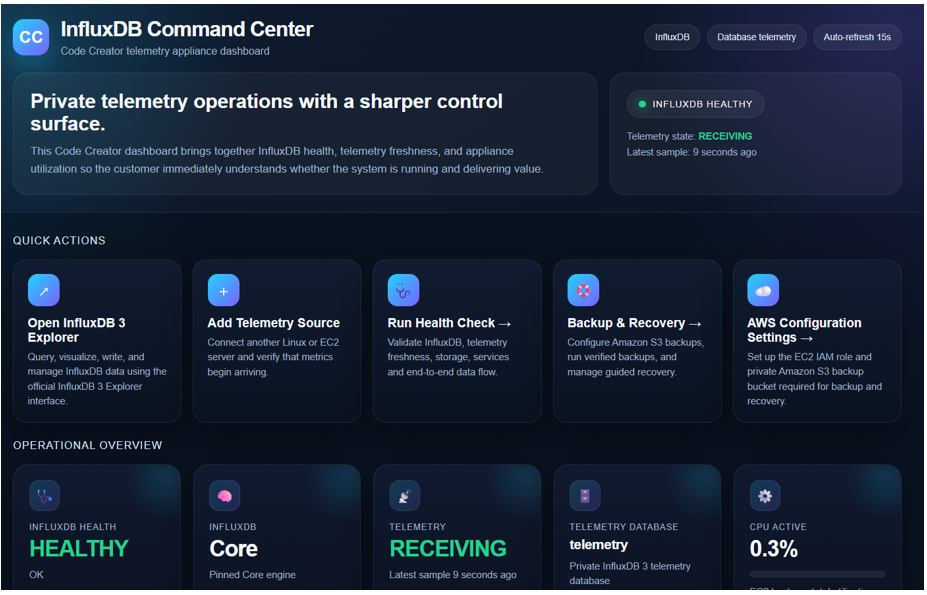Click the Backup & Recovery lifebuoy icon
Image resolution: width=927 pixels, height=595 pixels.
click(583, 290)
